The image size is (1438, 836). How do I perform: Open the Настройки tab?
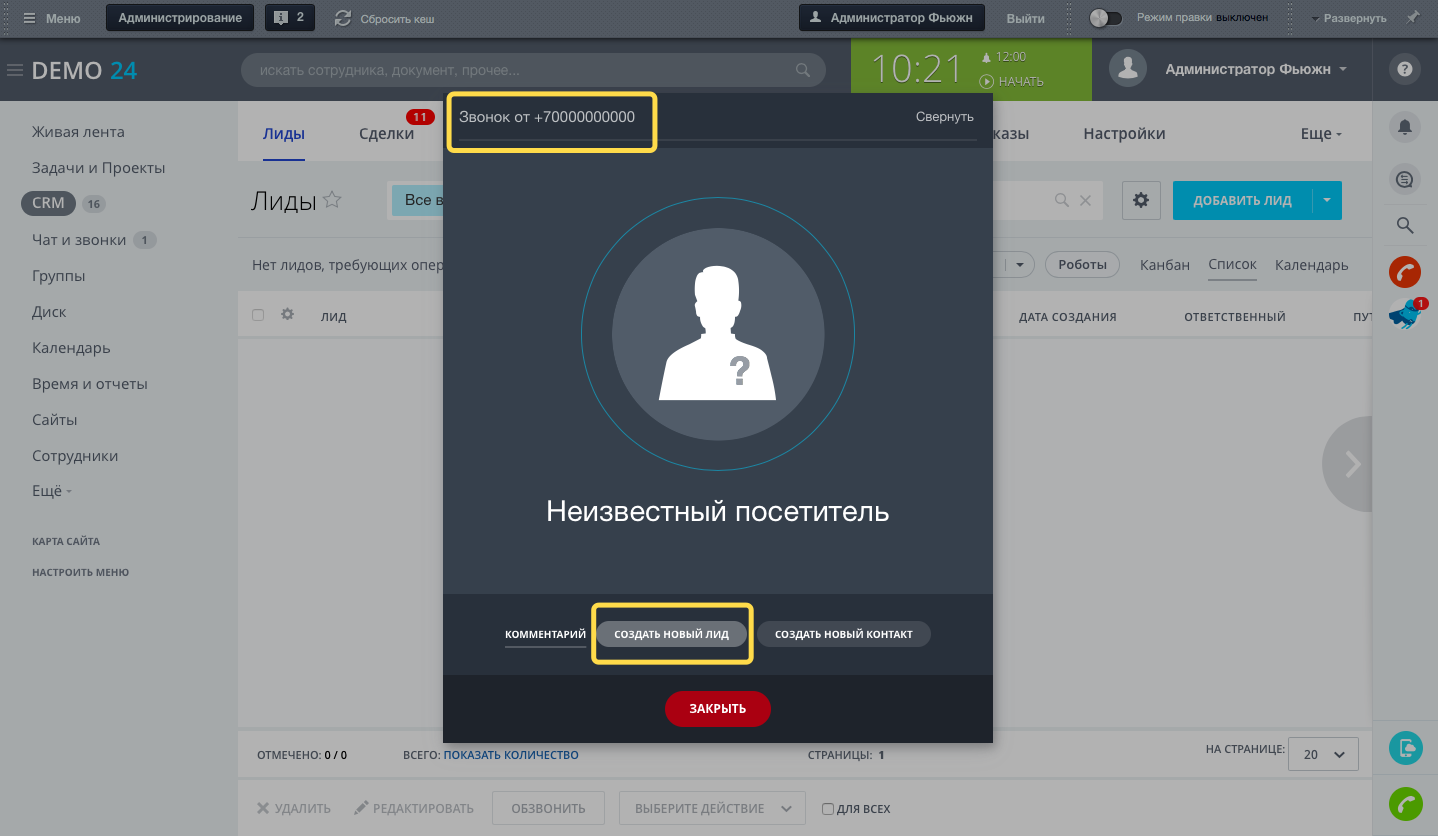tap(1122, 132)
